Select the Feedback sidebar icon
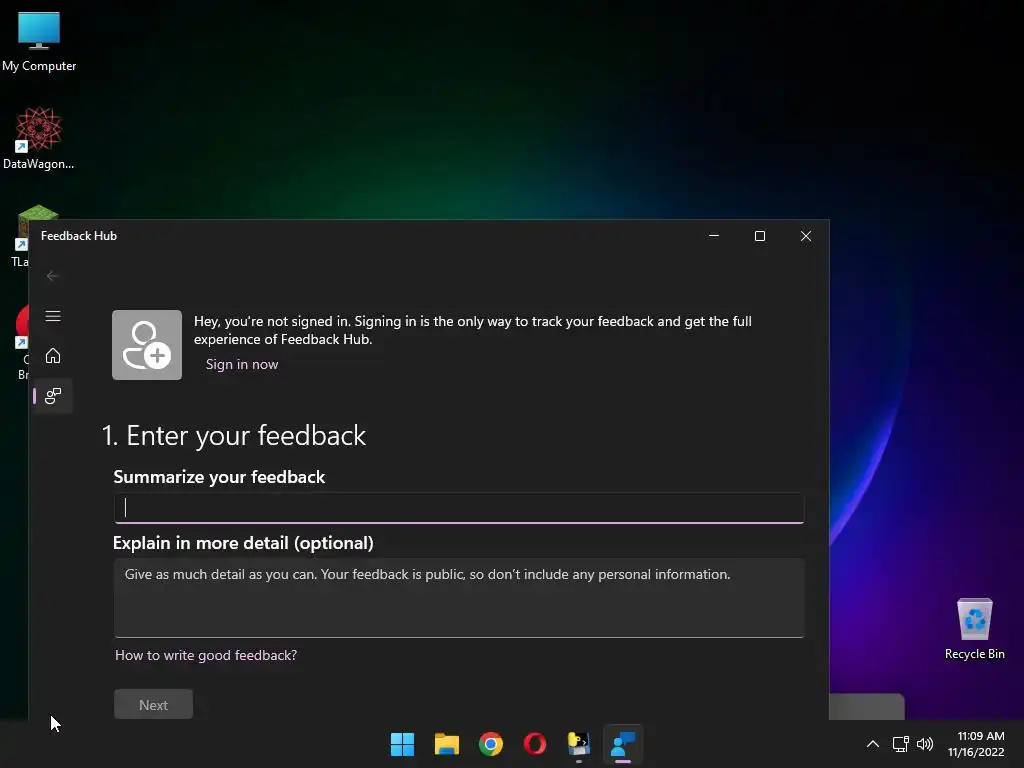 click(53, 396)
